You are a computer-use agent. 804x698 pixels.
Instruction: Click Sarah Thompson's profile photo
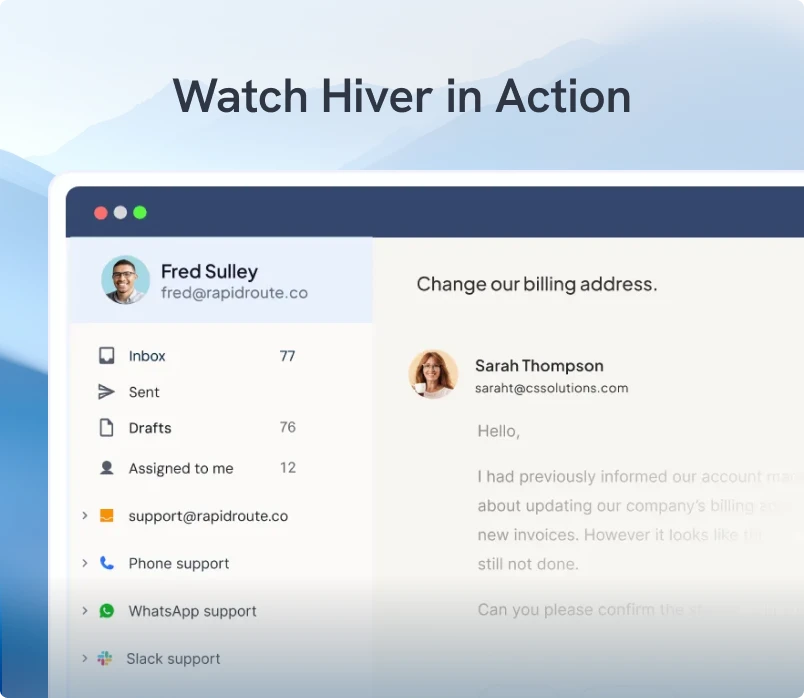(x=434, y=375)
